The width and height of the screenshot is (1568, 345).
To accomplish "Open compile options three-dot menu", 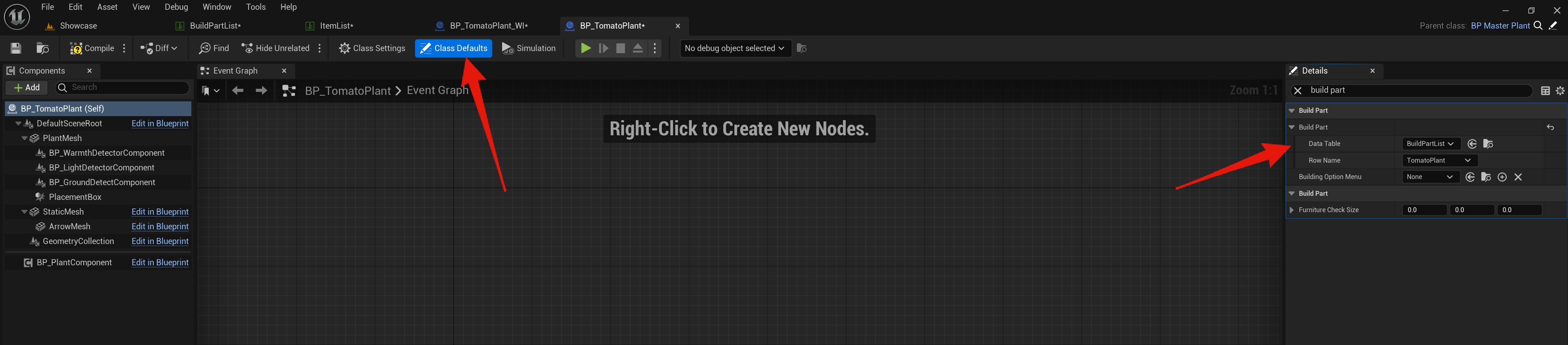I will (124, 48).
